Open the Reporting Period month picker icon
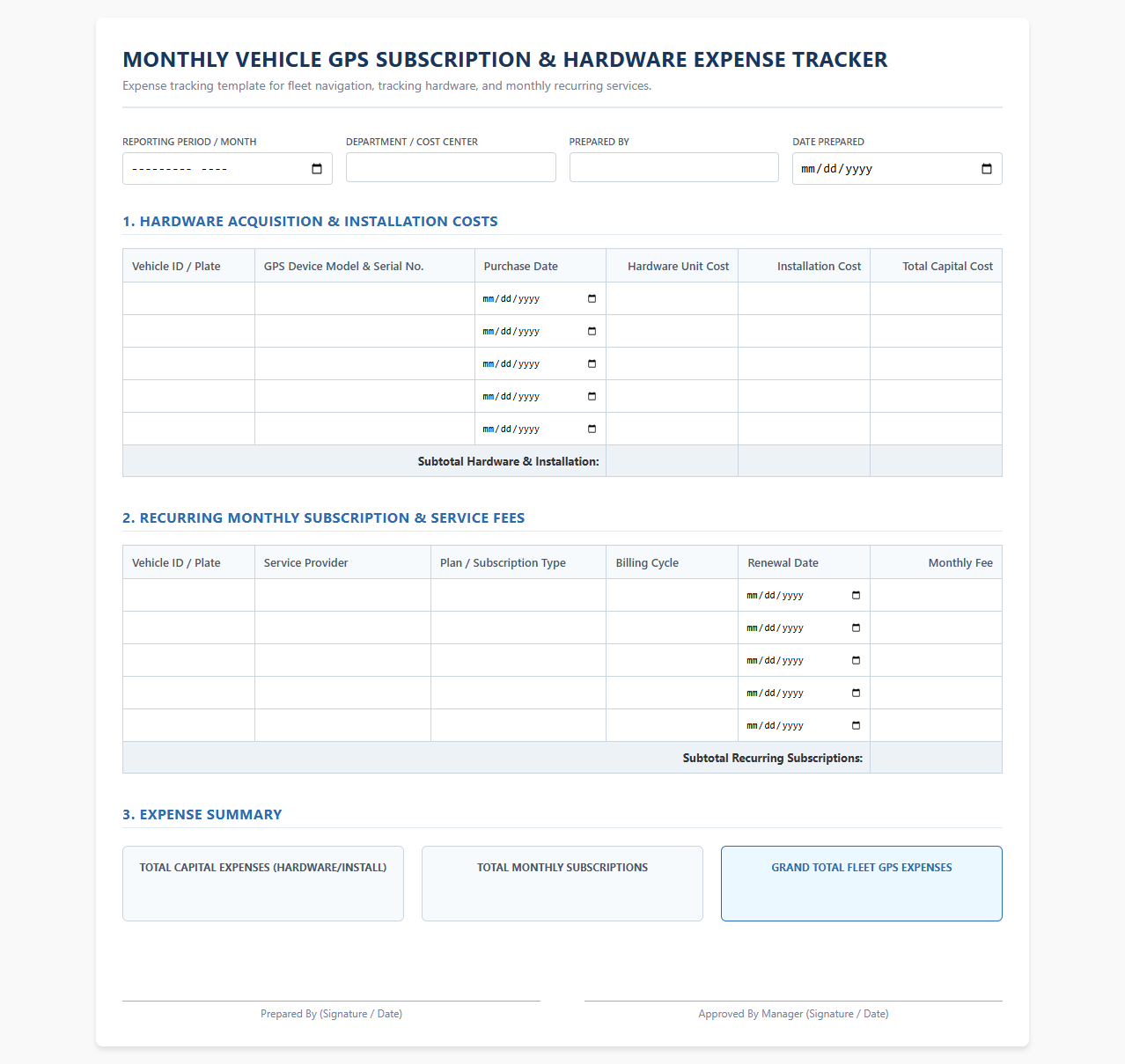This screenshot has width=1125, height=1064. tap(317, 169)
